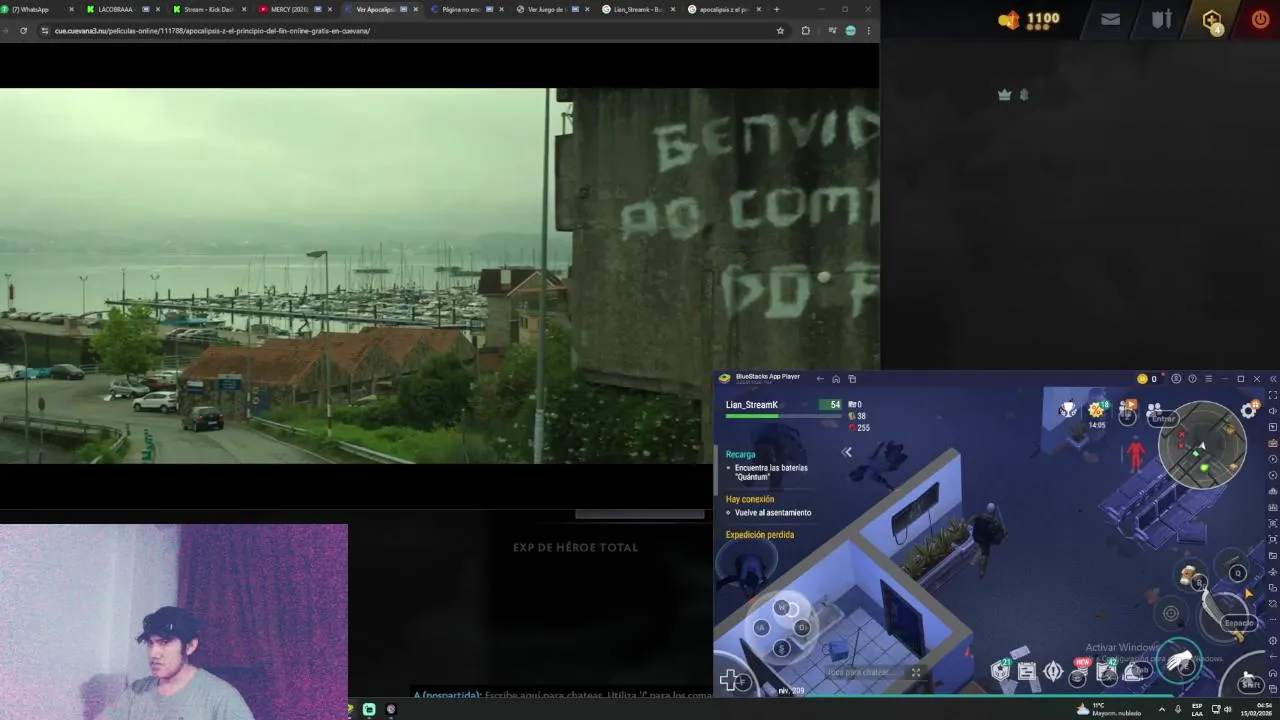This screenshot has width=1280, height=720.
Task: Click the browser address bar URL
Action: coord(212,31)
